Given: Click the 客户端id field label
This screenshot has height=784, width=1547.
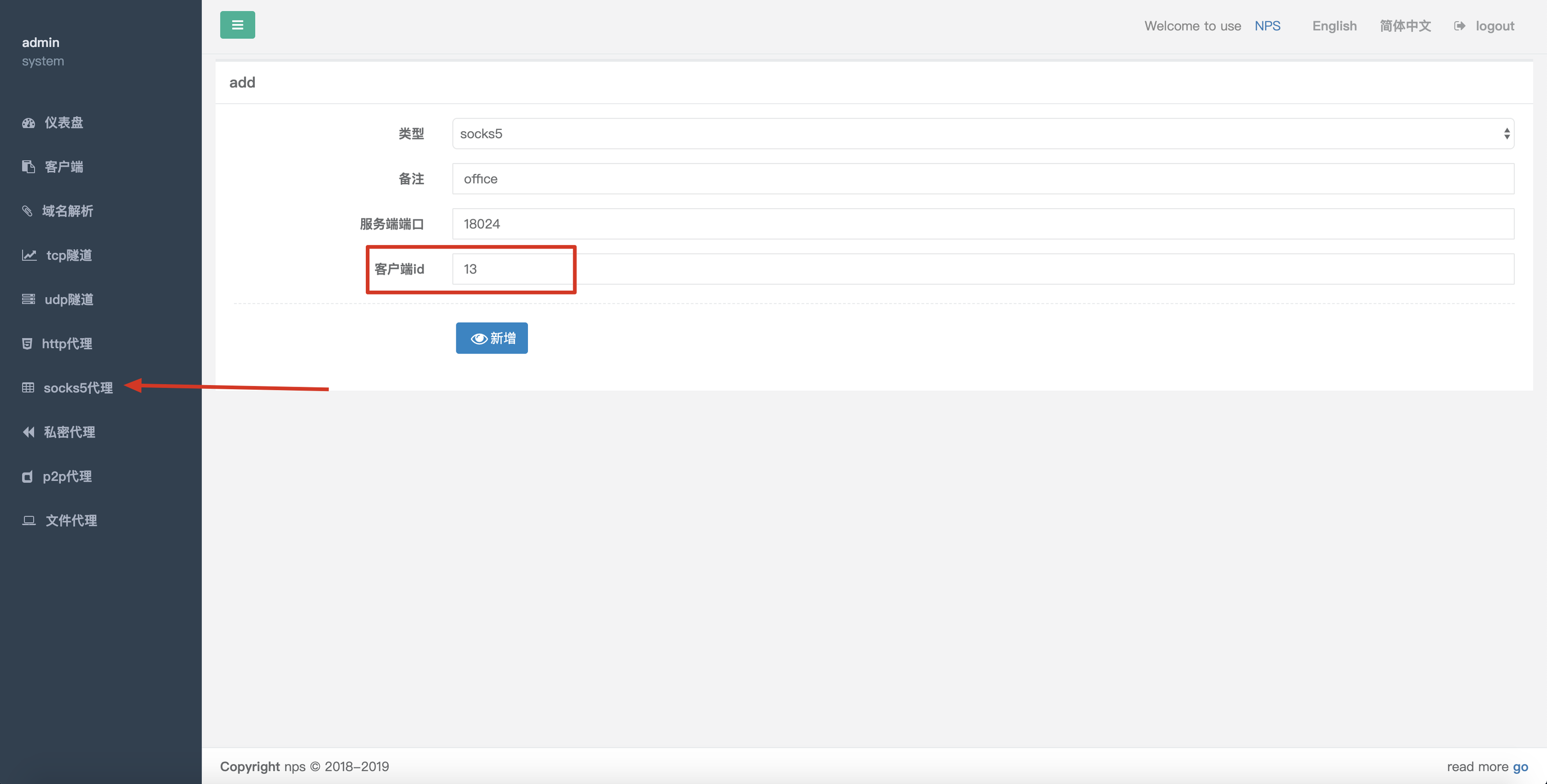Looking at the screenshot, I should pyautogui.click(x=399, y=268).
